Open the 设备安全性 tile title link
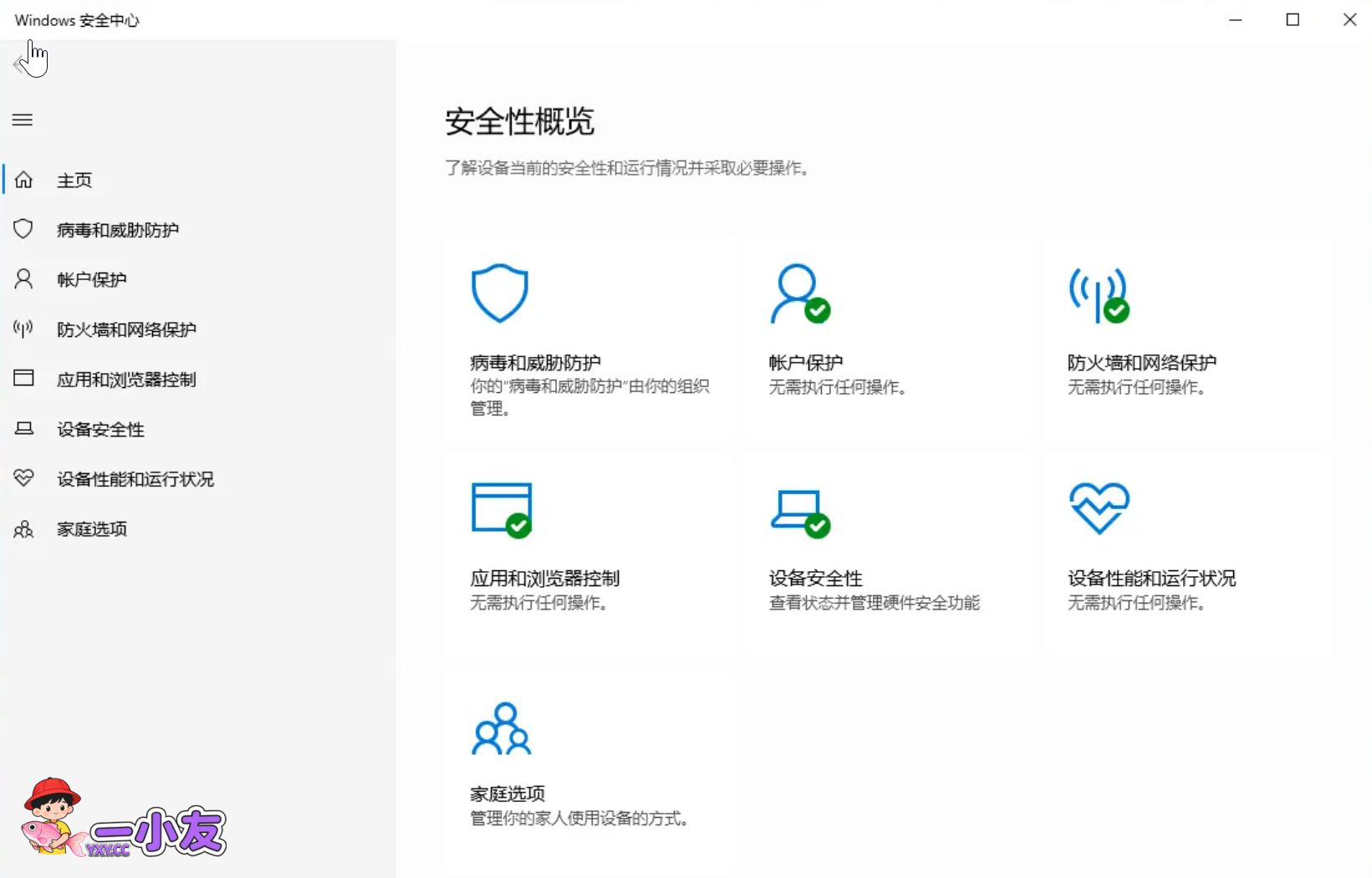The height and width of the screenshot is (878, 1372). [x=815, y=578]
